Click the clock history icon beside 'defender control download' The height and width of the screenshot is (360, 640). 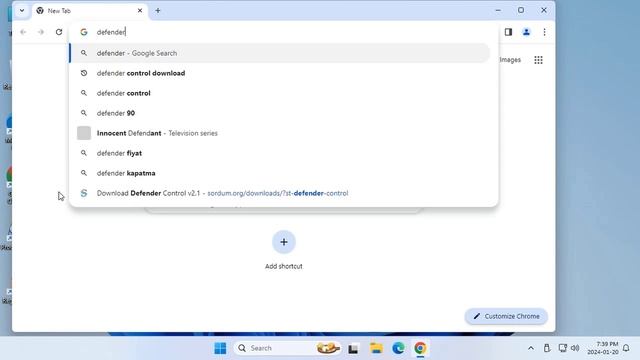coord(84,73)
